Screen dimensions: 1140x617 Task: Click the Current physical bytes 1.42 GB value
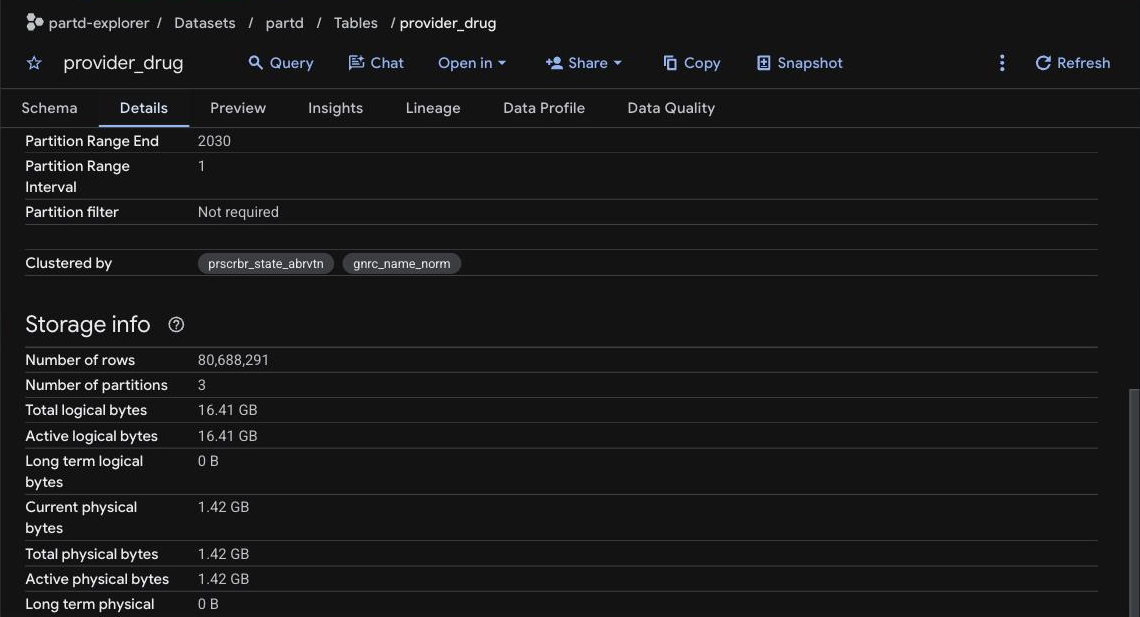[223, 507]
